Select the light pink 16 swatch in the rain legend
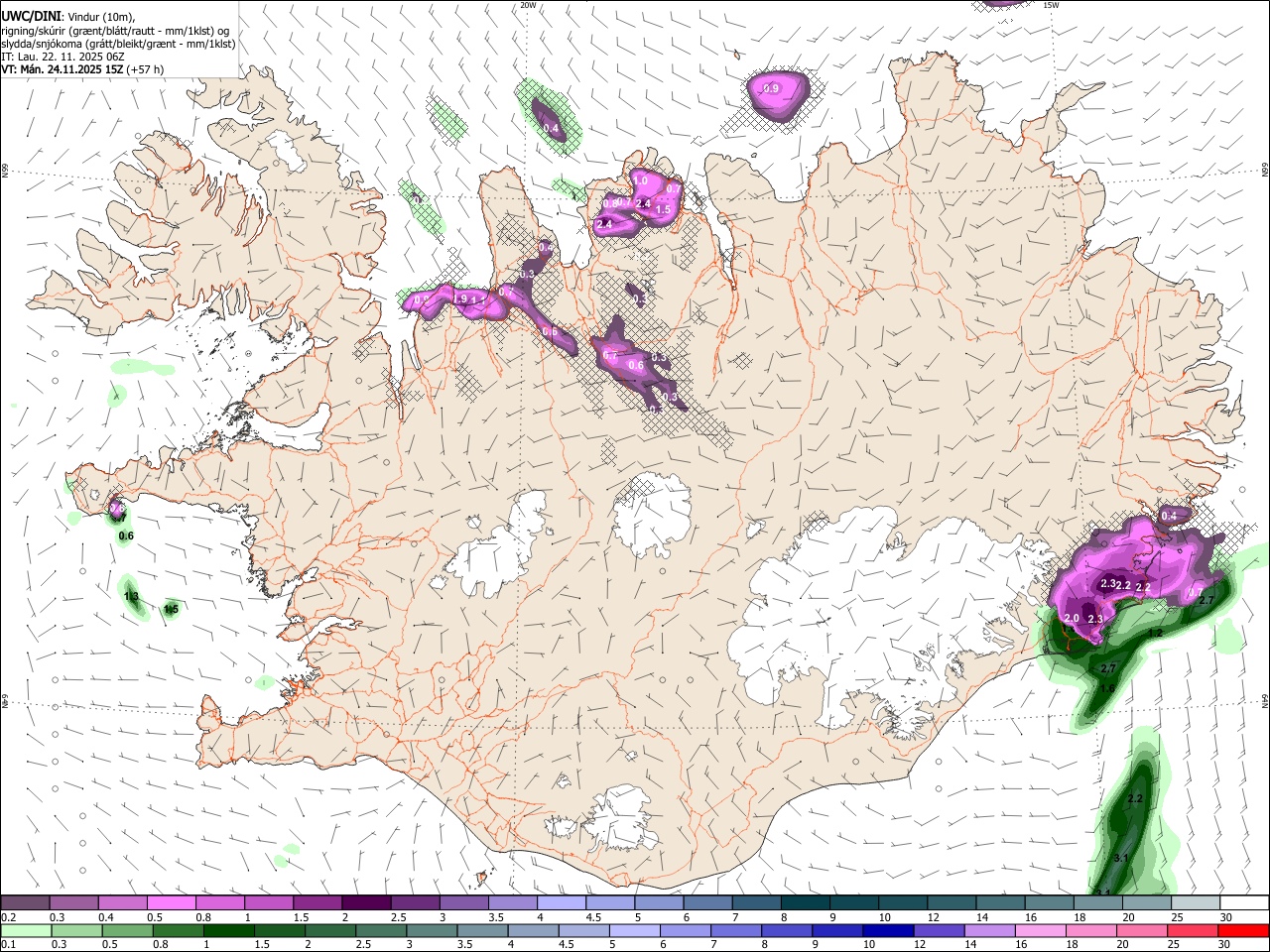Image resolution: width=1270 pixels, height=952 pixels. click(x=1041, y=930)
